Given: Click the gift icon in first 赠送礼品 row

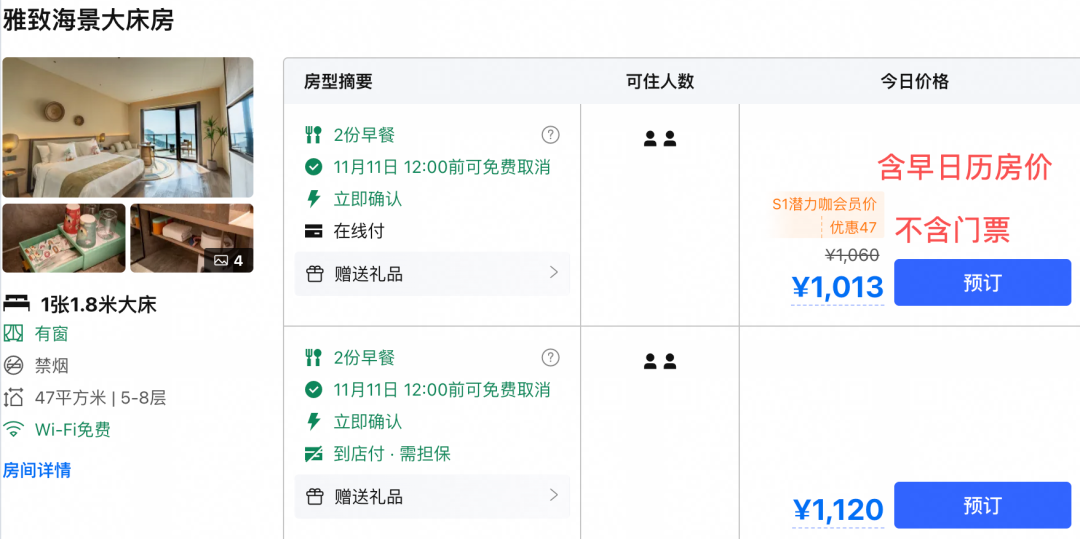Looking at the screenshot, I should [x=314, y=274].
